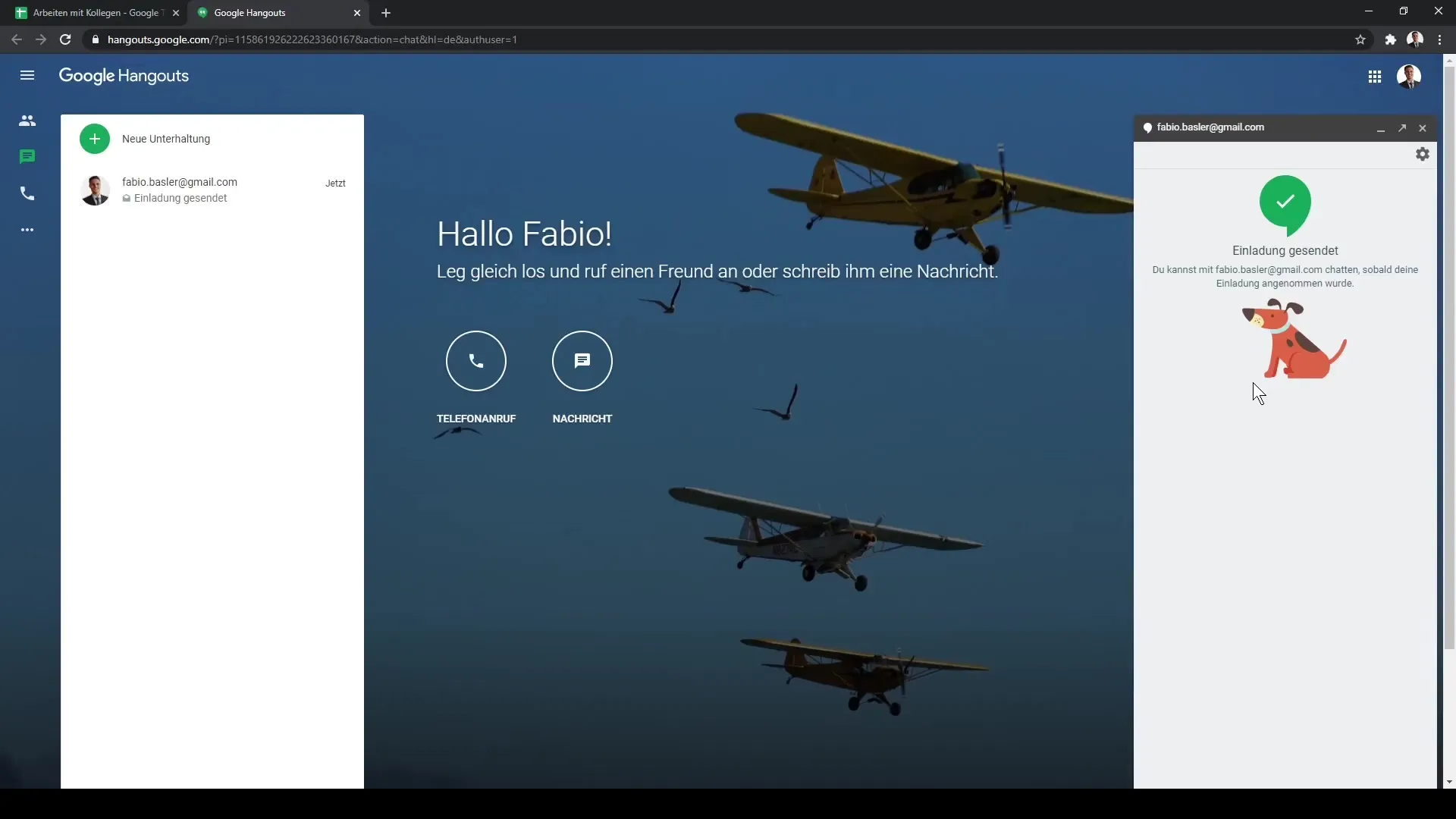The image size is (1456, 819).
Task: Click the green invitation sent checkmark
Action: [x=1285, y=205]
